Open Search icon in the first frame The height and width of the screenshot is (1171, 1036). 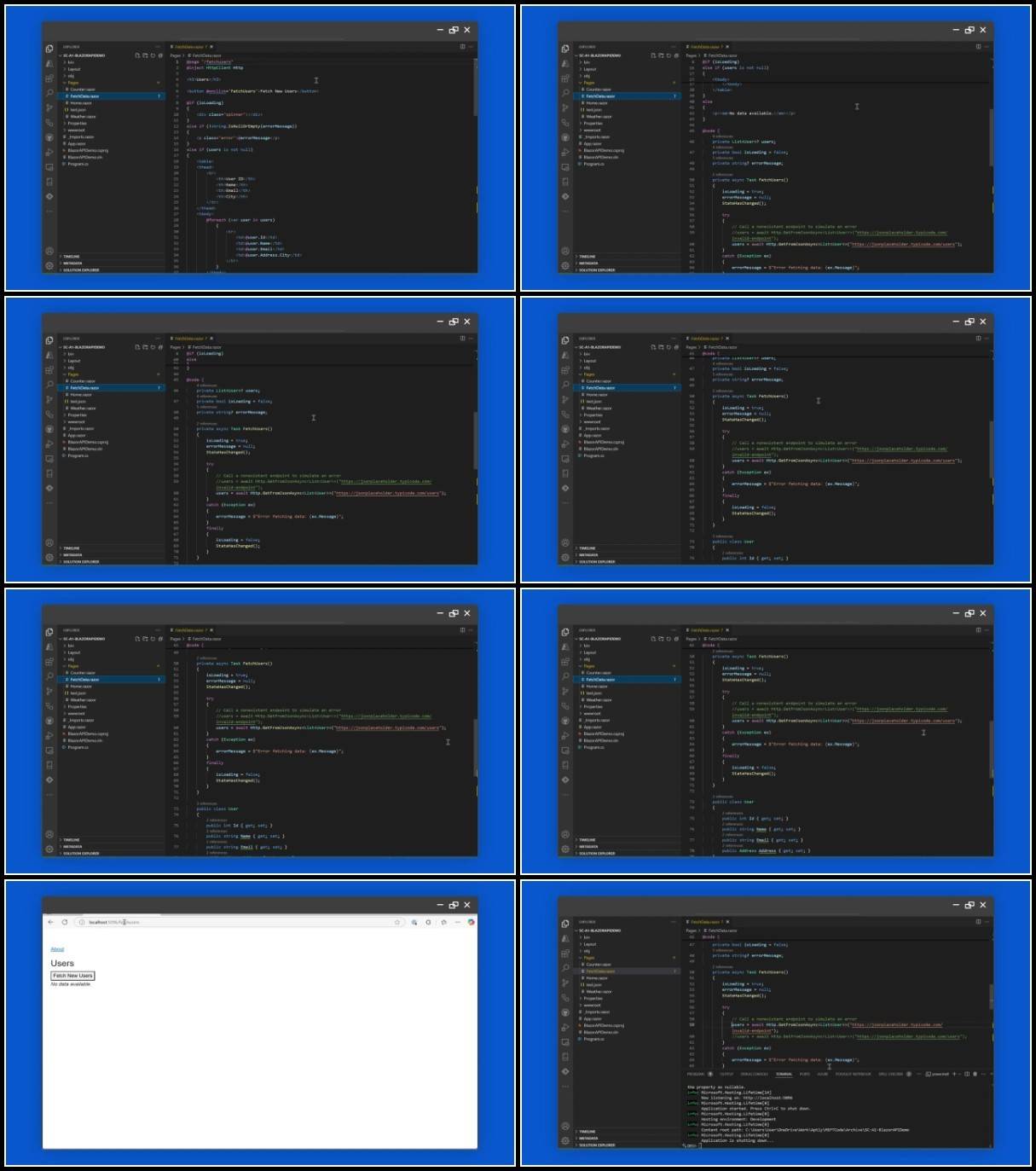[49, 92]
